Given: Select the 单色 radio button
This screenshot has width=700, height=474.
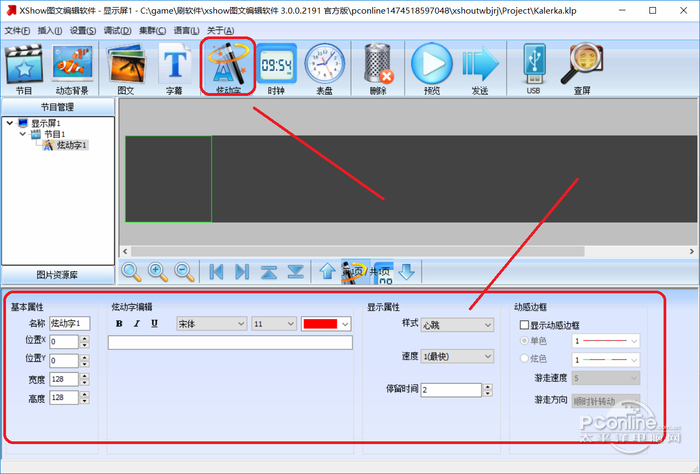Looking at the screenshot, I should tap(525, 341).
